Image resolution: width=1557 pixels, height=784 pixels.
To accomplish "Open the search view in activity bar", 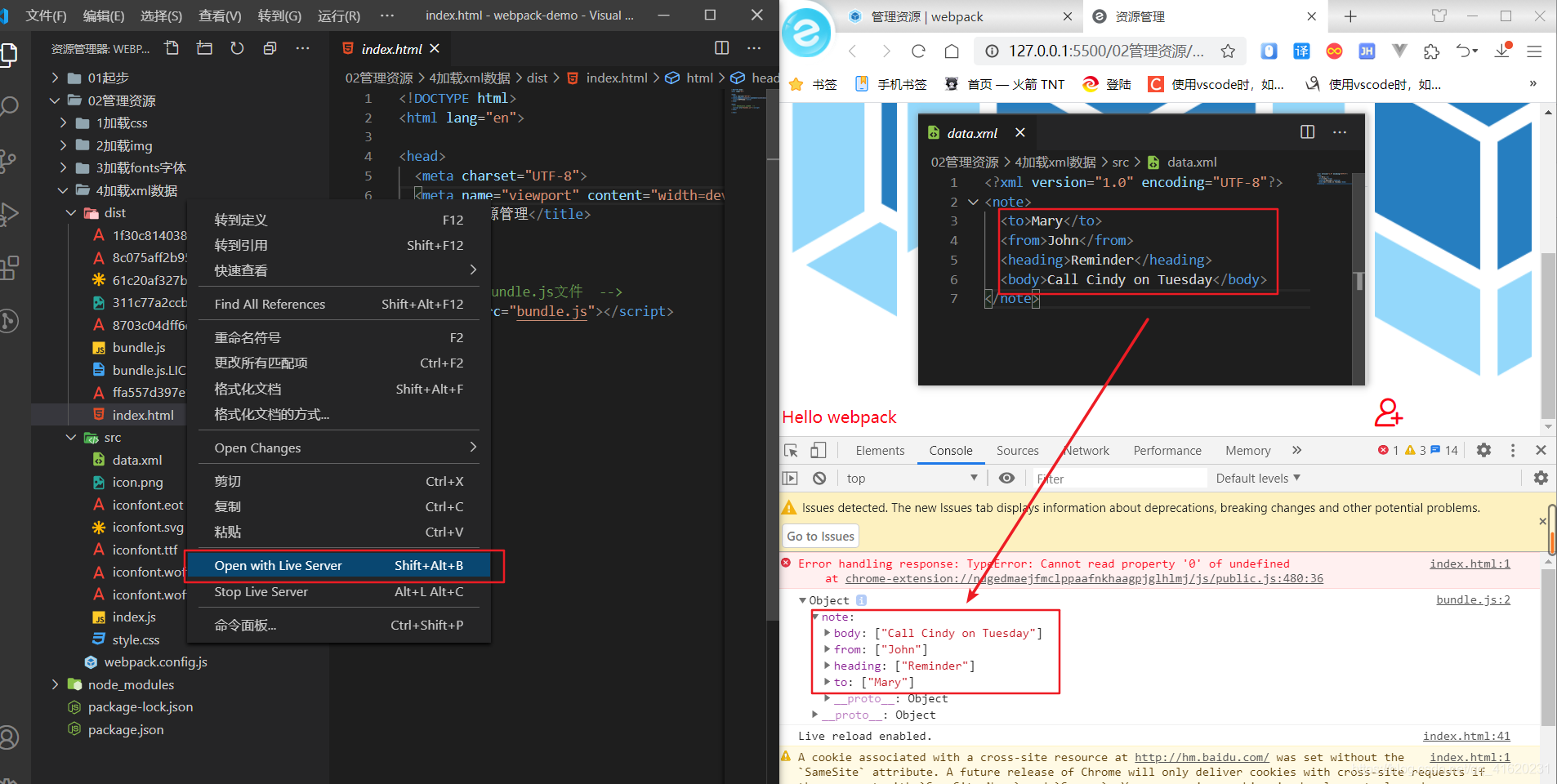I will click(x=10, y=106).
